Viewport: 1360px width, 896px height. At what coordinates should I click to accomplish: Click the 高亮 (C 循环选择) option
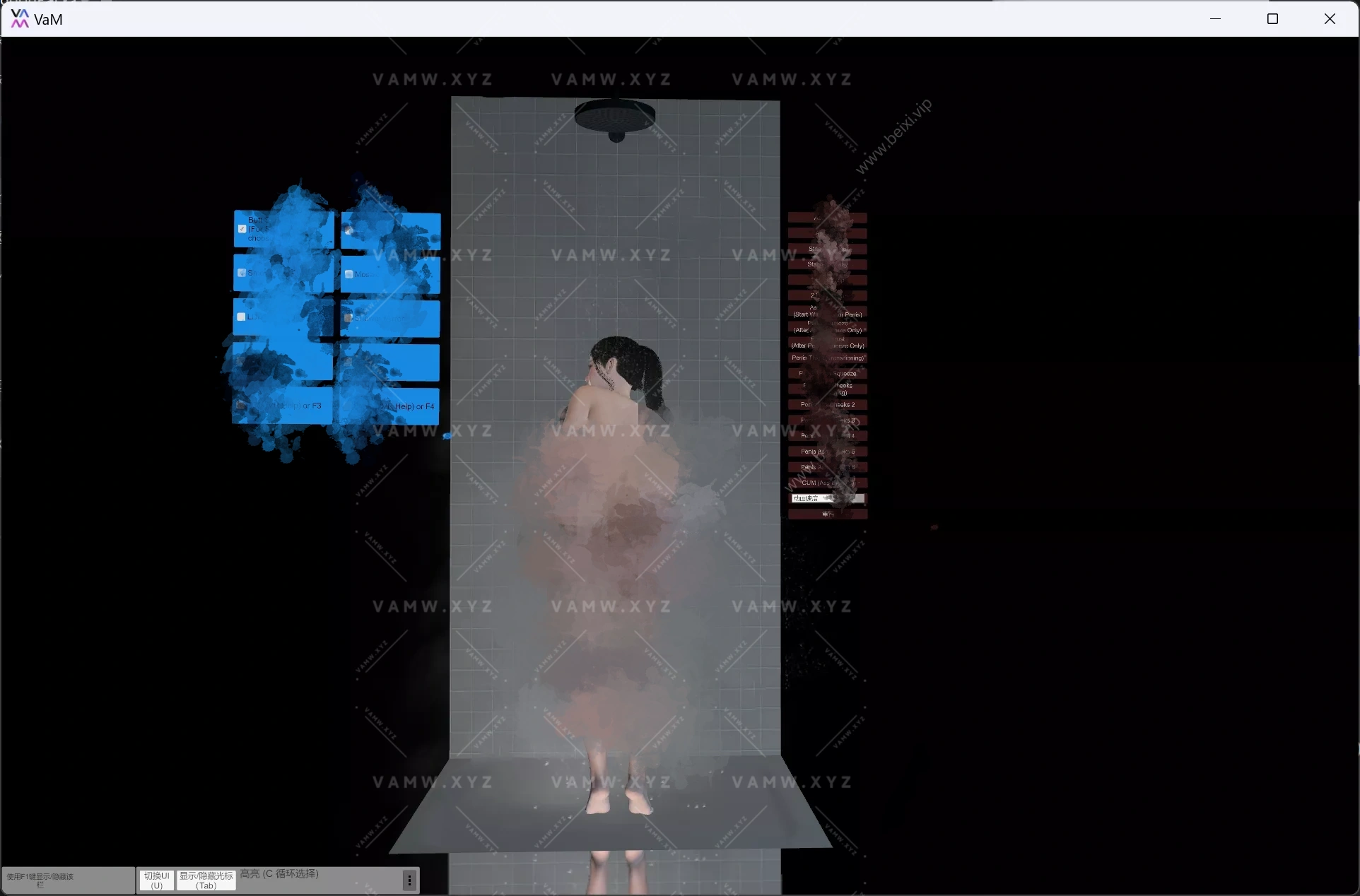point(279,873)
